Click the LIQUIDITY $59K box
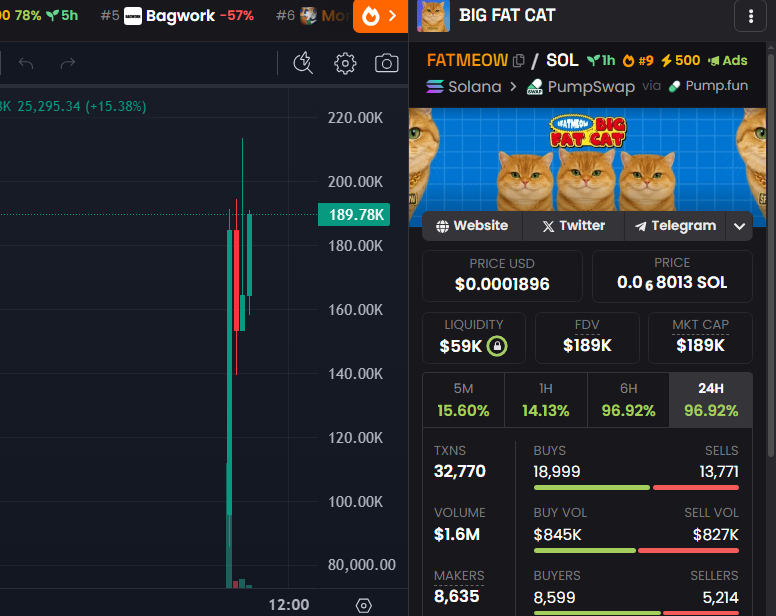 coord(474,338)
